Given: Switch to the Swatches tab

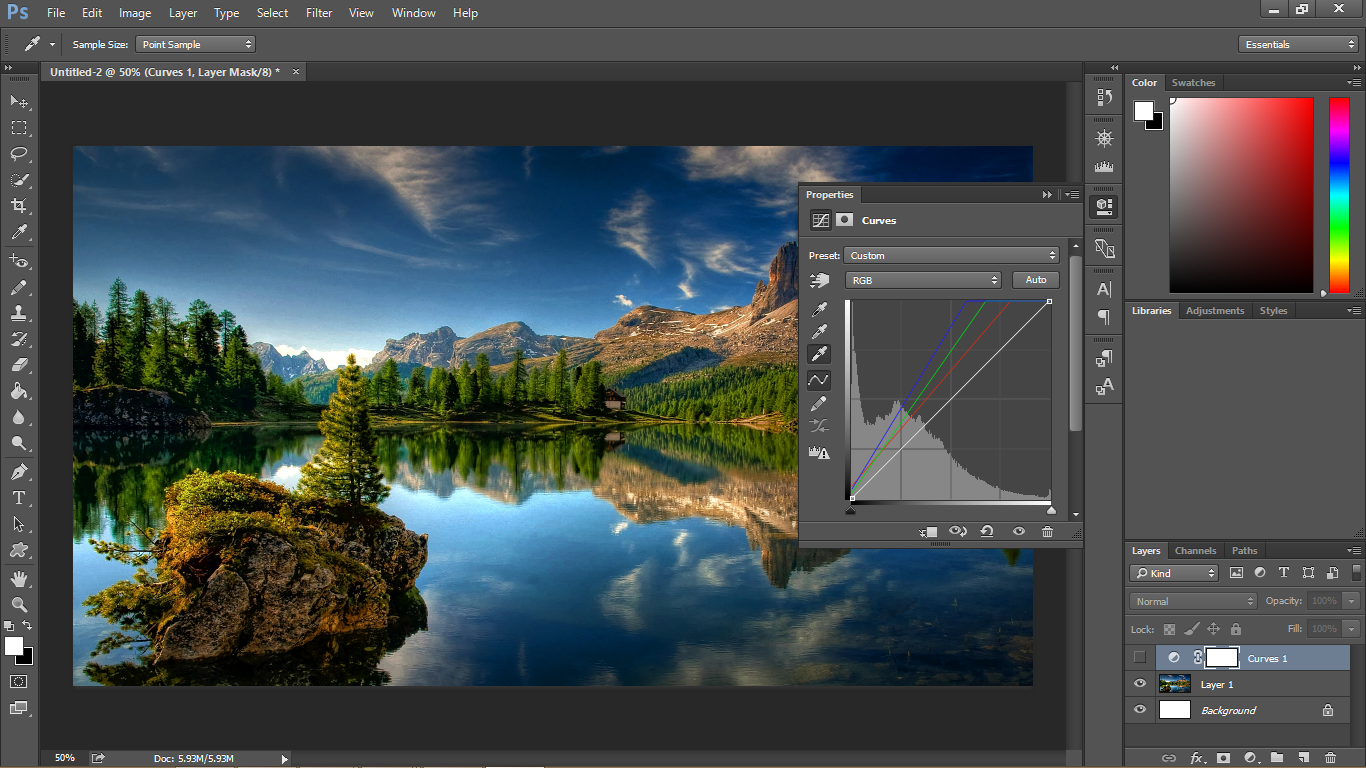Looking at the screenshot, I should (x=1193, y=83).
